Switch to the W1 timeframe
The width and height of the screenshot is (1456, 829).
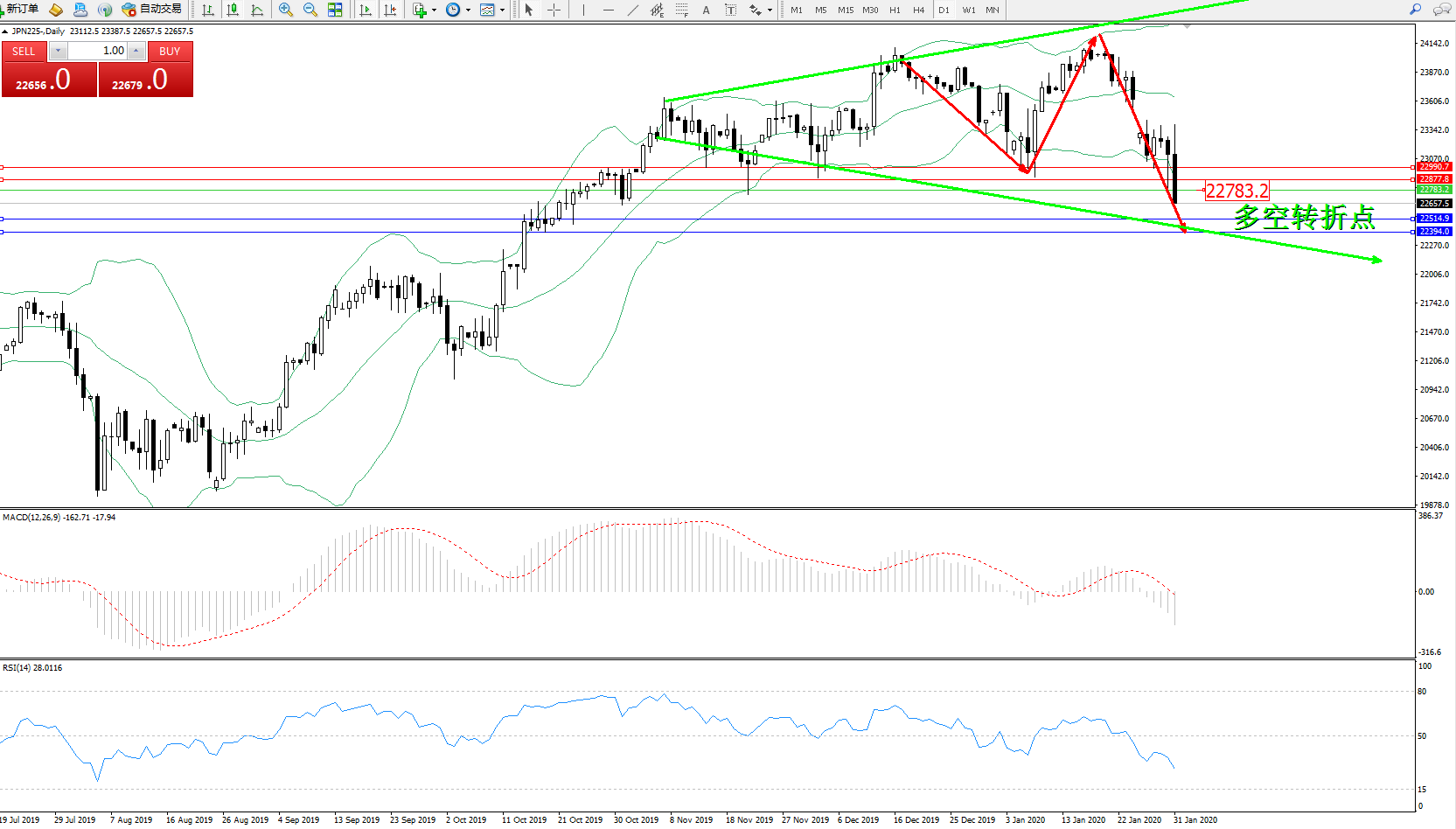click(x=969, y=10)
